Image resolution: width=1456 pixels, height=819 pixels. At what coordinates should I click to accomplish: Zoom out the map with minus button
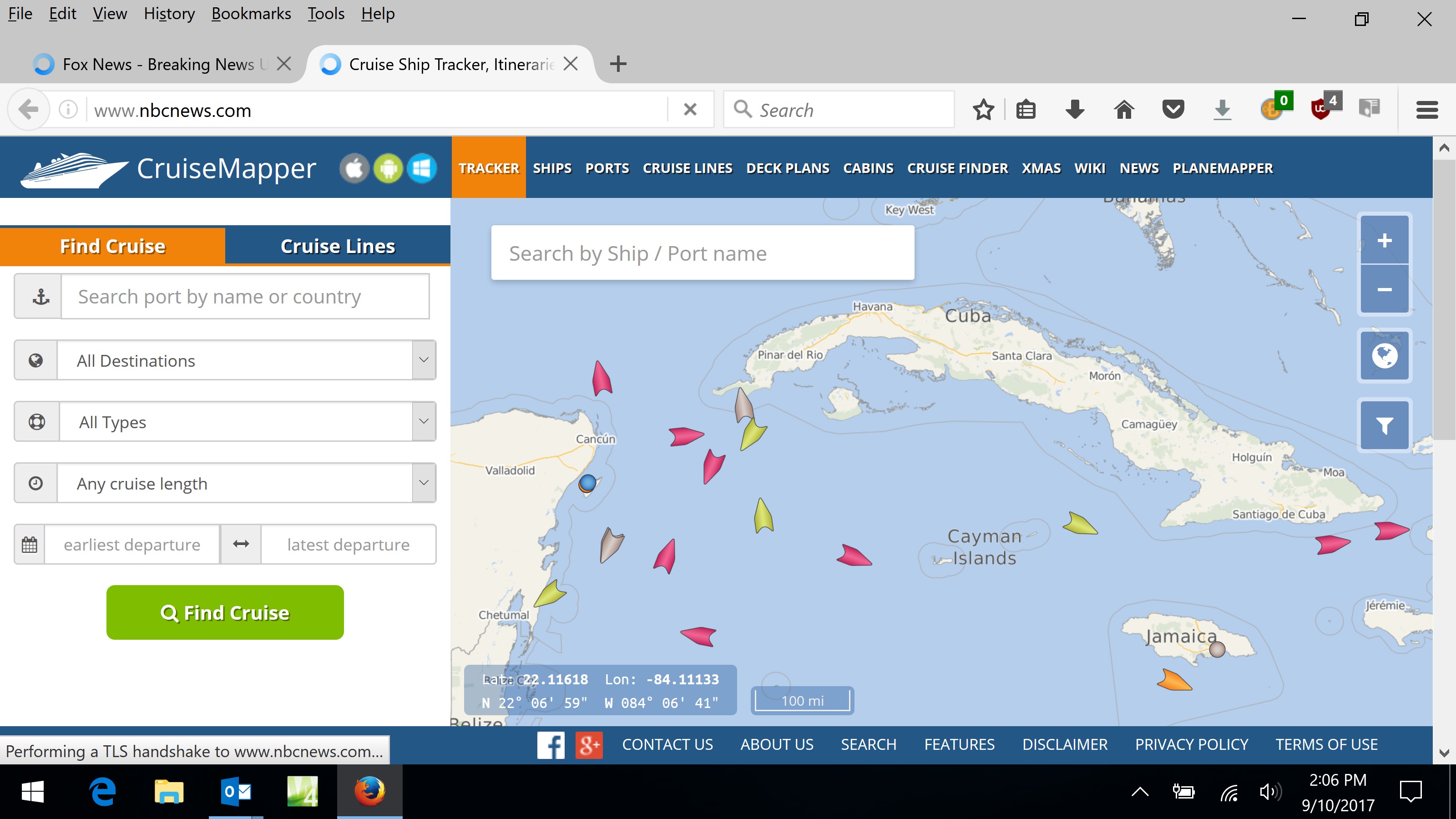[1384, 289]
